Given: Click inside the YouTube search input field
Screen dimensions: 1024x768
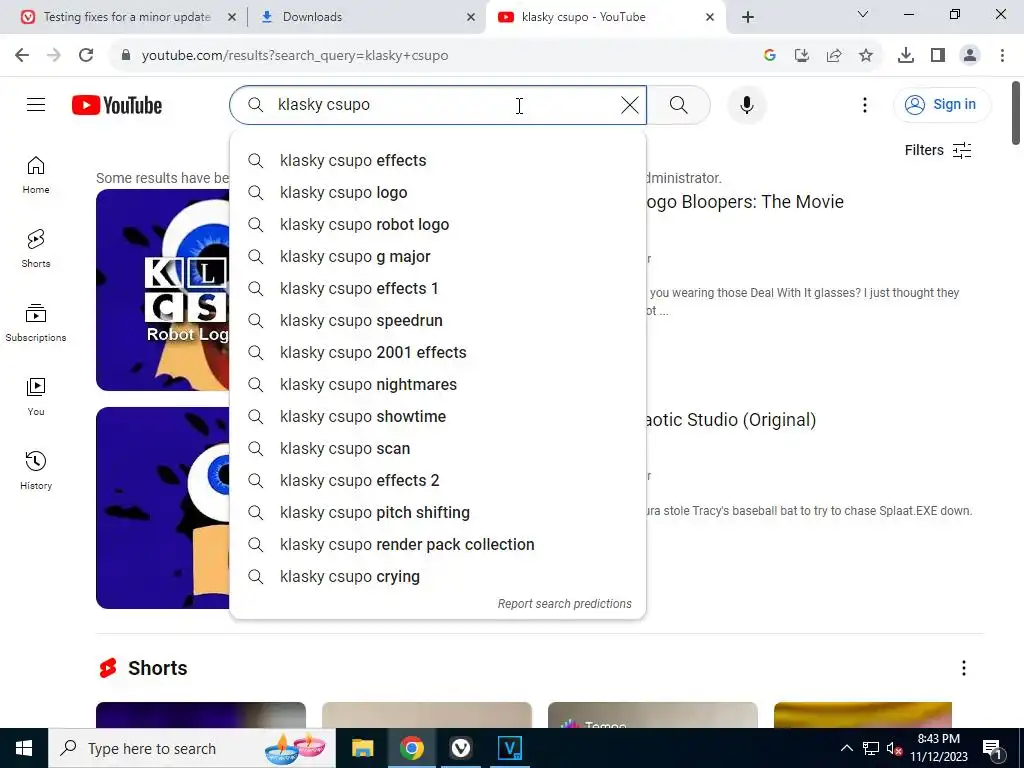Looking at the screenshot, I should tap(438, 104).
